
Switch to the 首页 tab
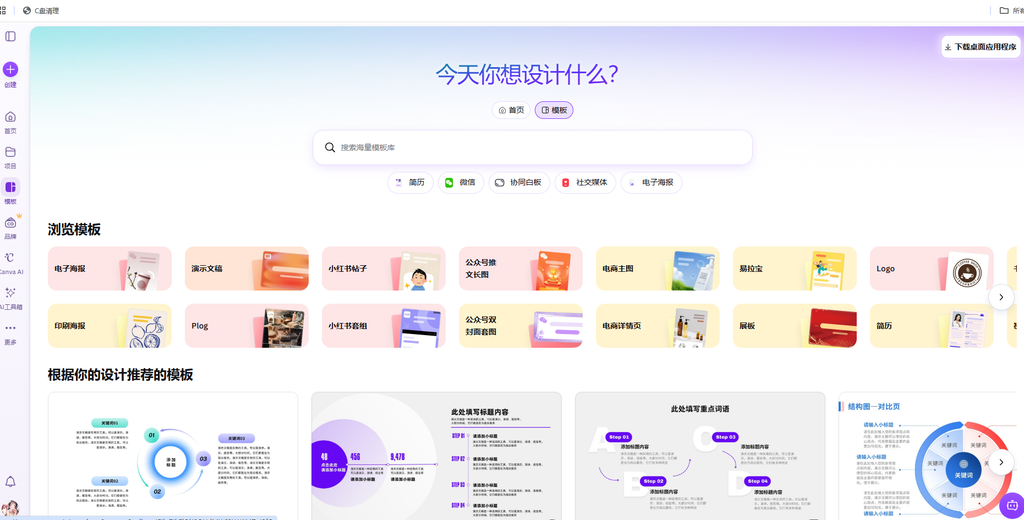[x=511, y=110]
